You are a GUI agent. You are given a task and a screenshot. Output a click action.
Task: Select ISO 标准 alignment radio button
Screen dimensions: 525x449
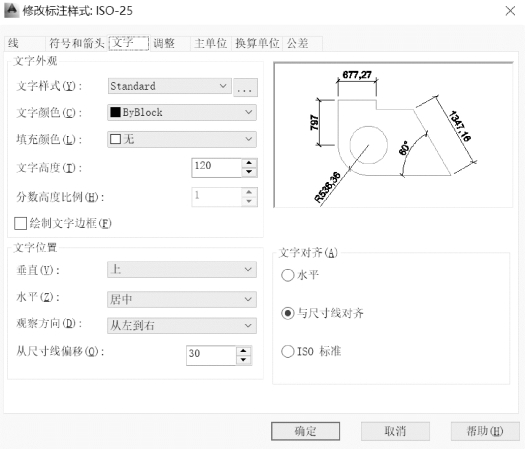[x=288, y=352]
